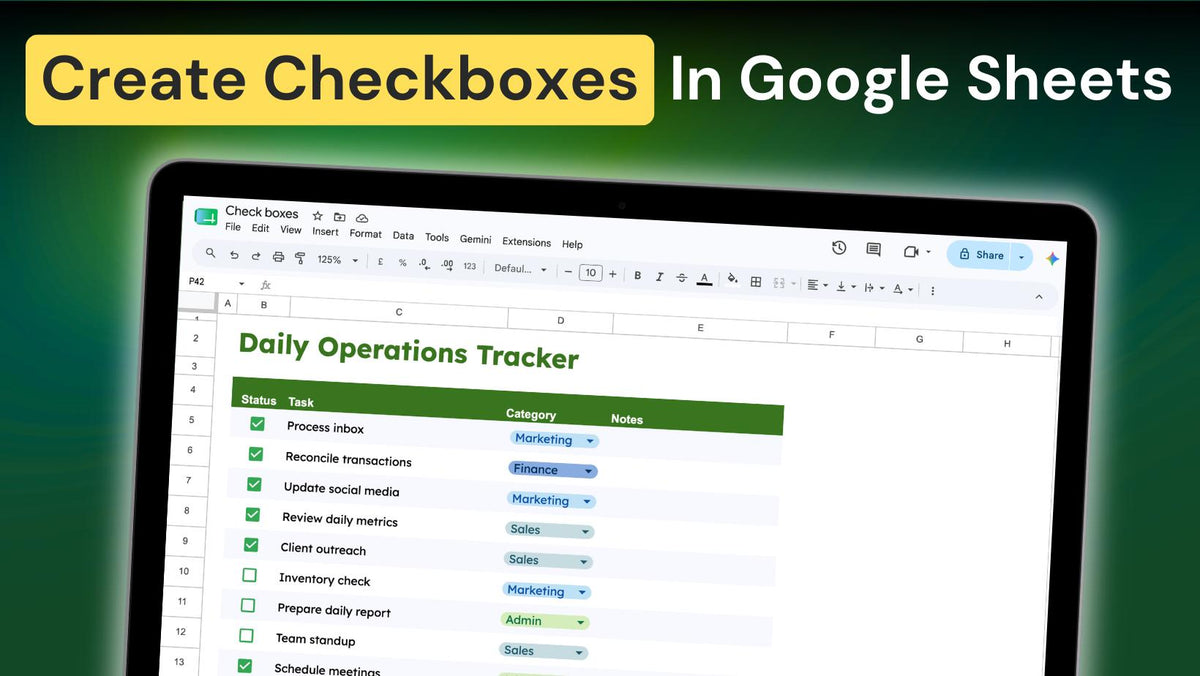Open the Insert menu
This screenshot has height=676, width=1200.
coord(325,231)
